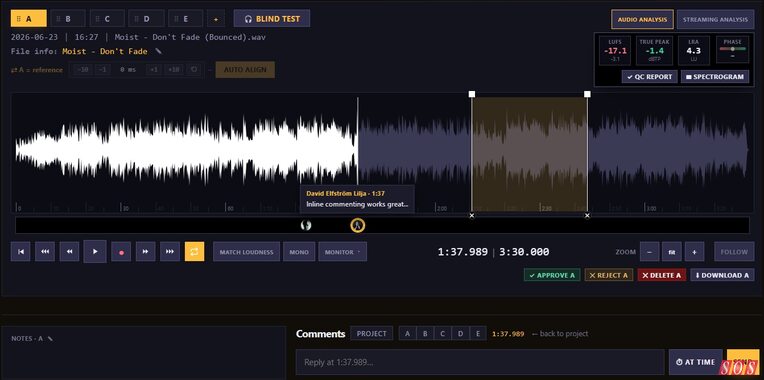Click the LRA 4.3 meter readout
This screenshot has width=764, height=380.
point(693,51)
